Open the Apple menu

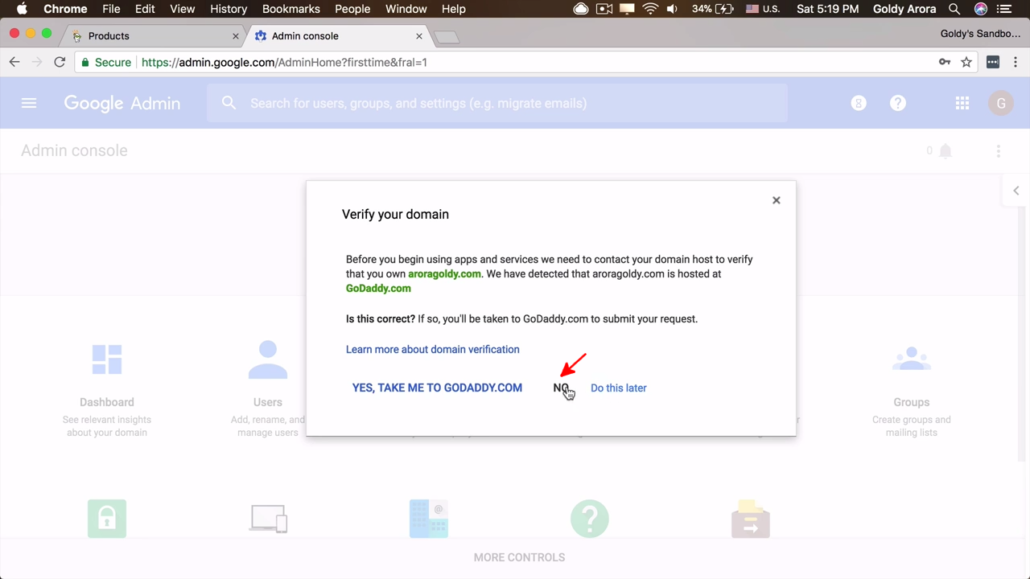pyautogui.click(x=22, y=9)
